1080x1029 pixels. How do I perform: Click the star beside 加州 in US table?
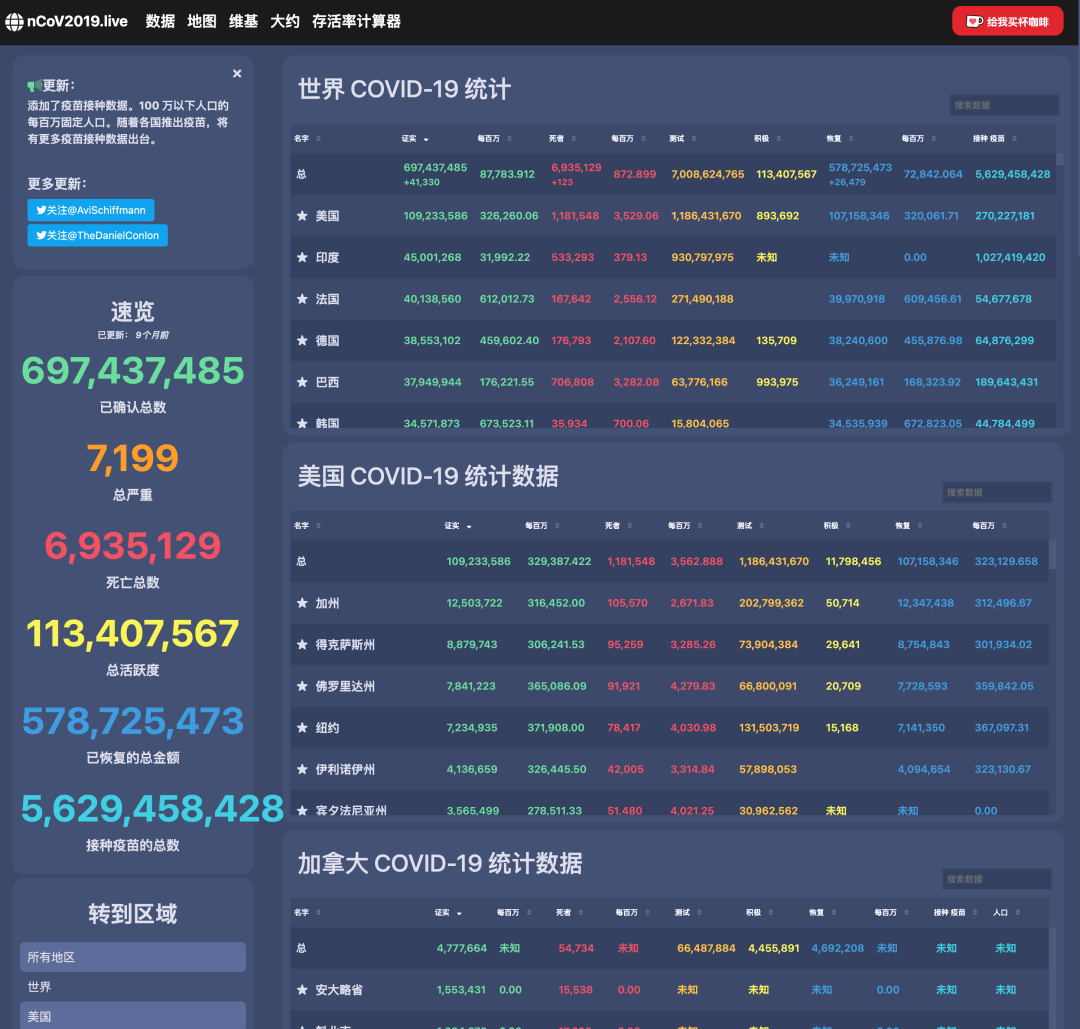[x=302, y=604]
